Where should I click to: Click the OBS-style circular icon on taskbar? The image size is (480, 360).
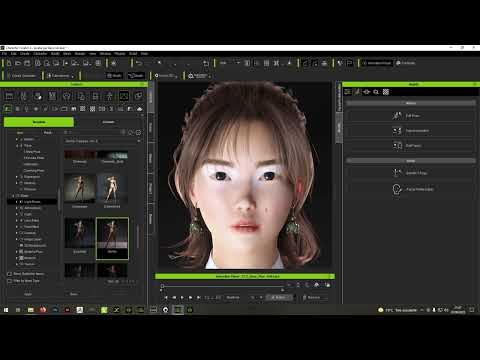(x=166, y=310)
